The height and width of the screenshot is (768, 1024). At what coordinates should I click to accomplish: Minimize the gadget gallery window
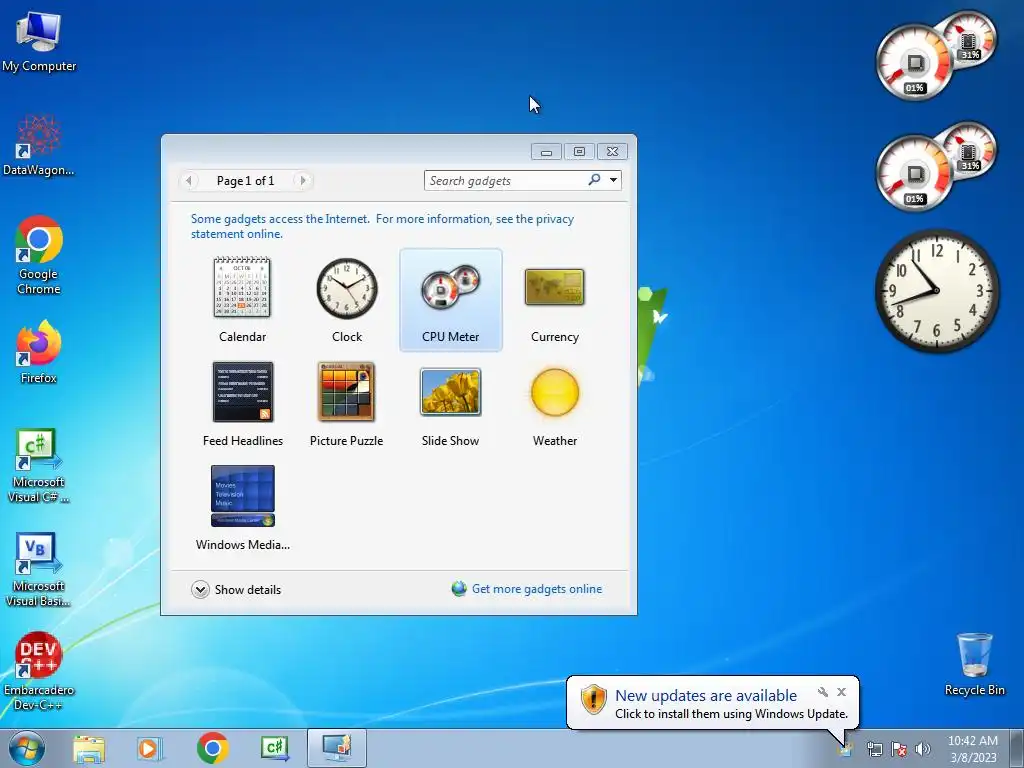[547, 152]
